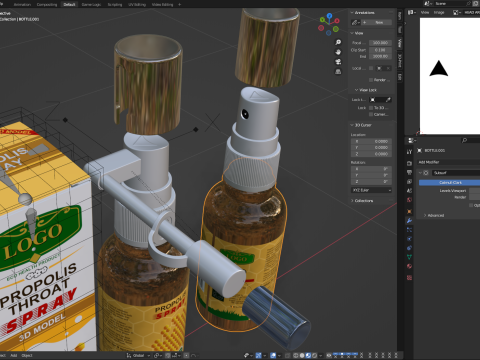This screenshot has width=480, height=360.
Task: Enable Lock Camera to View checkbox
Action: [x=371, y=114]
